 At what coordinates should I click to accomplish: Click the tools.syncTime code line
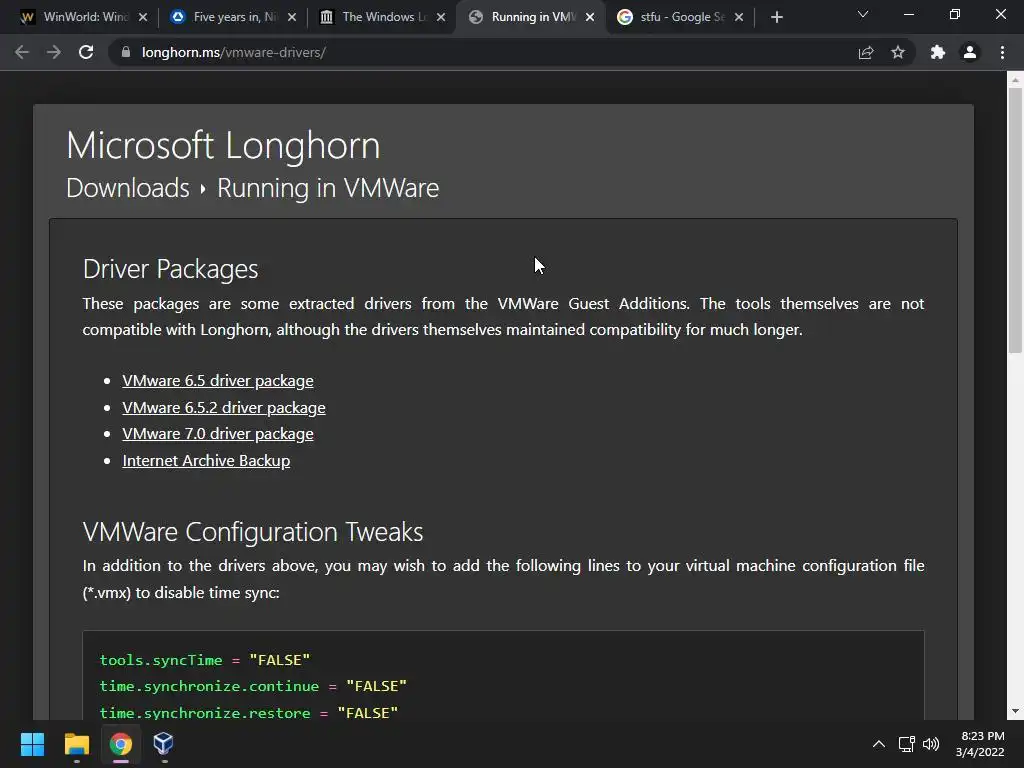click(x=204, y=660)
